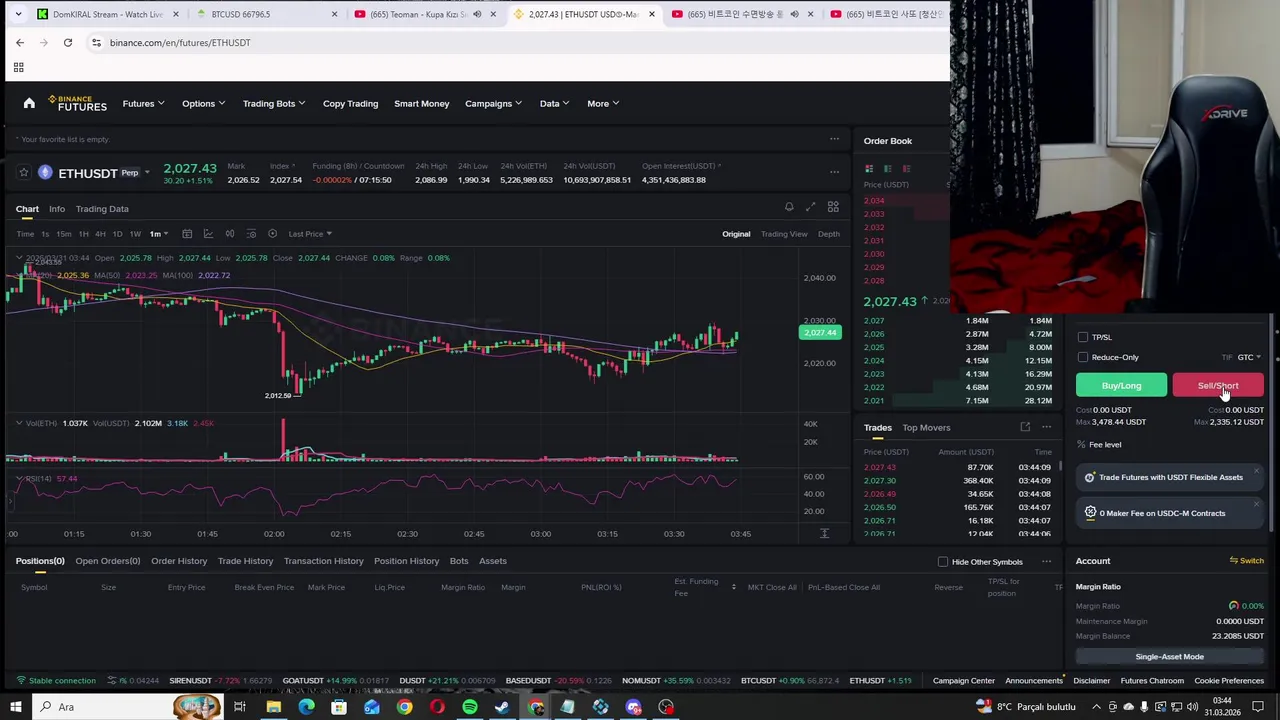Click Single-Asset Mode button
1280x720 pixels.
click(1169, 657)
